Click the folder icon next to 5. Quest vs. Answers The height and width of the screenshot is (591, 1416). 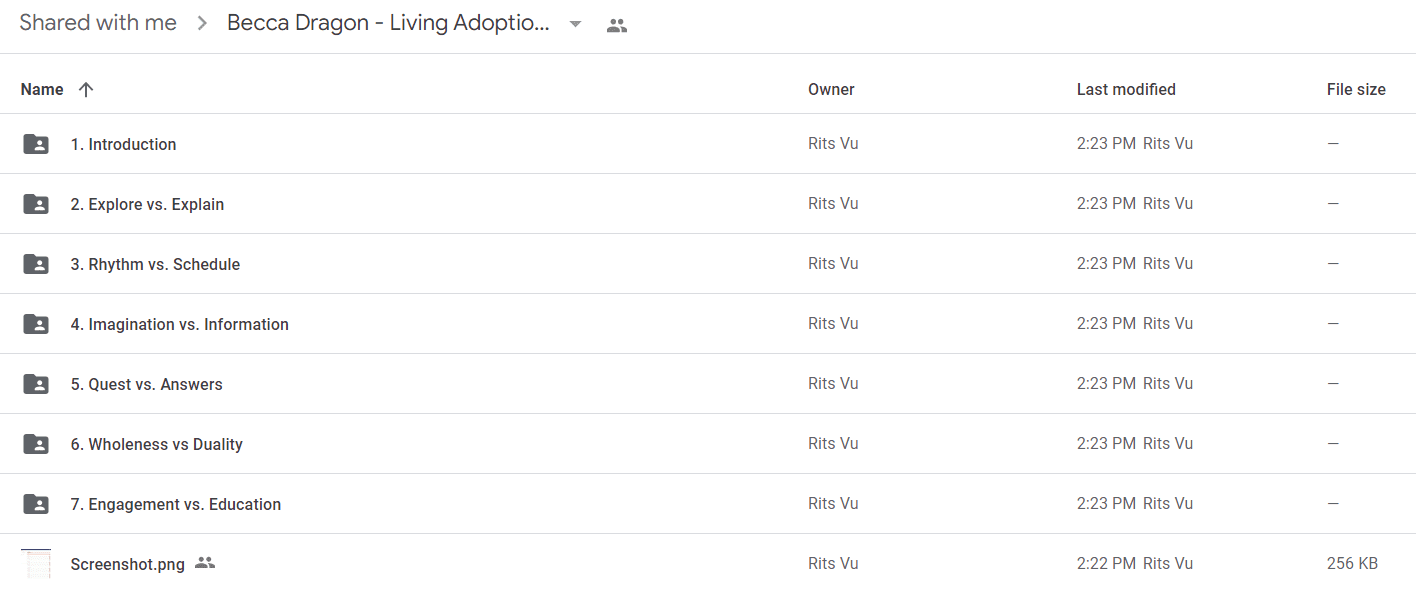coord(36,384)
